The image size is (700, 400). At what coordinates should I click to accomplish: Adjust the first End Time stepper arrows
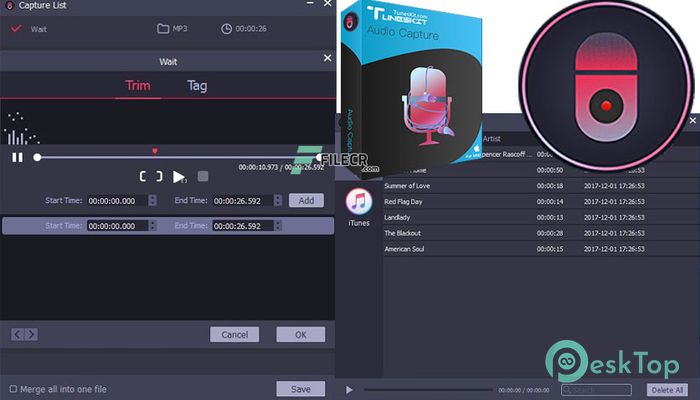(278, 200)
